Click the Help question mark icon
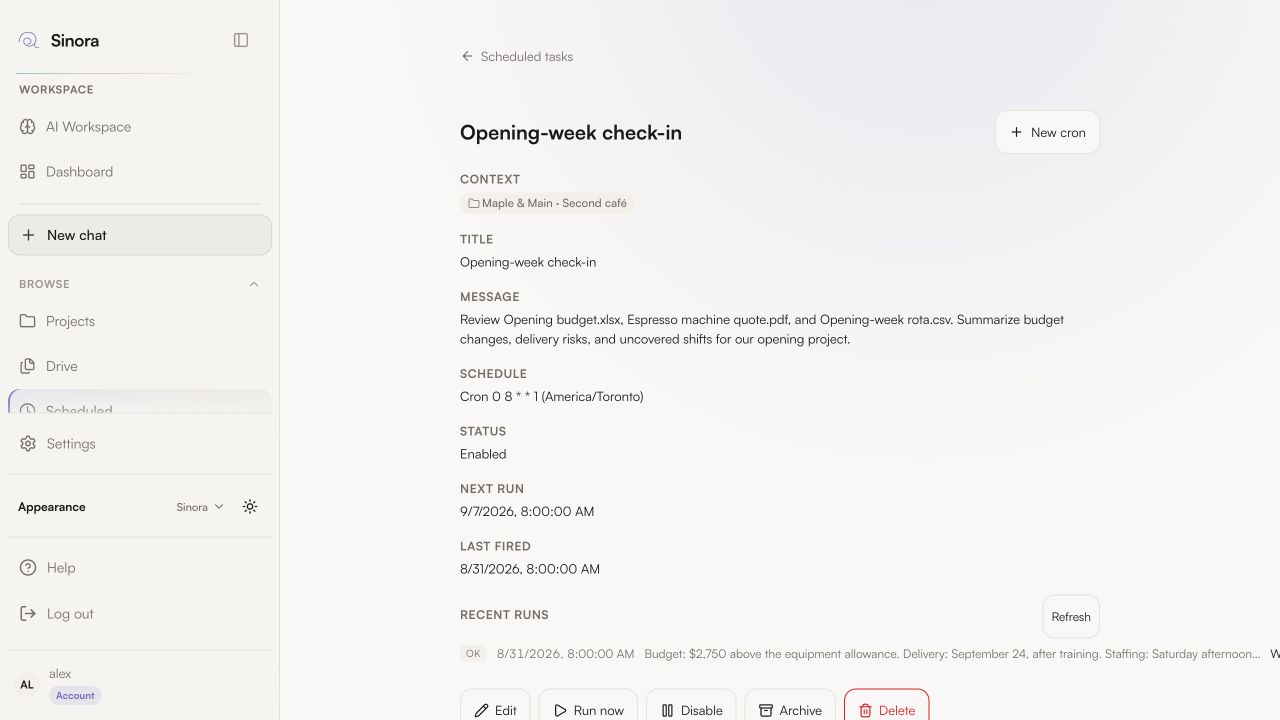 coord(28,568)
